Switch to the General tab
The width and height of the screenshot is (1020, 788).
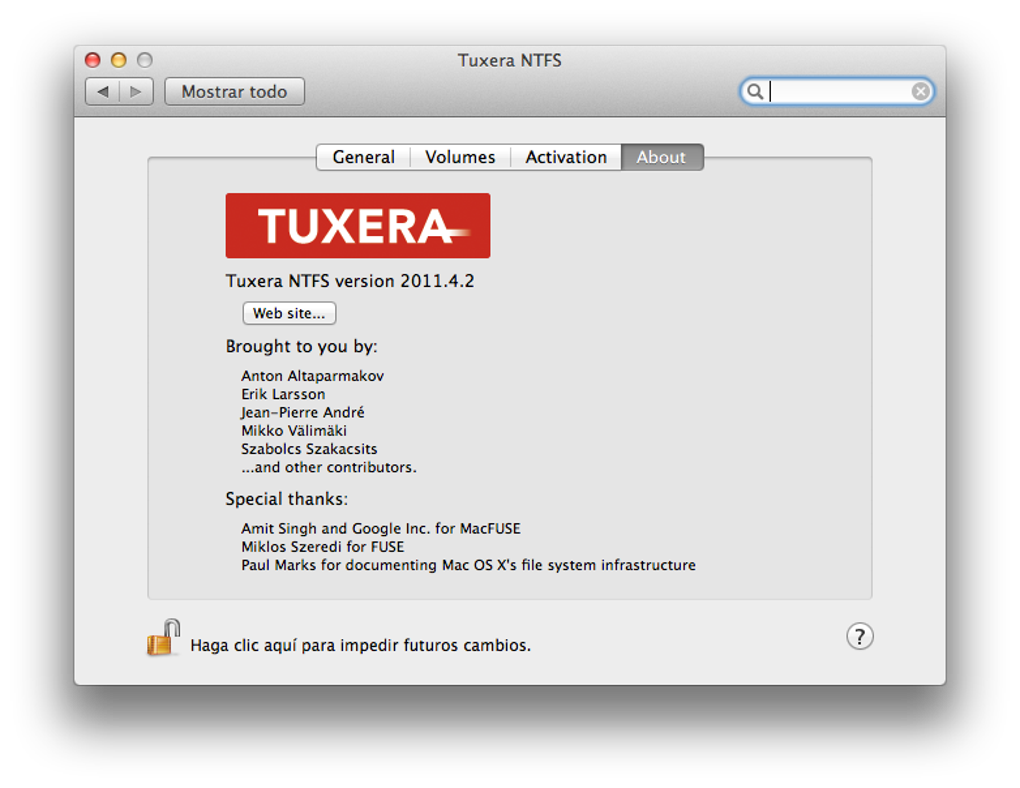(x=363, y=157)
